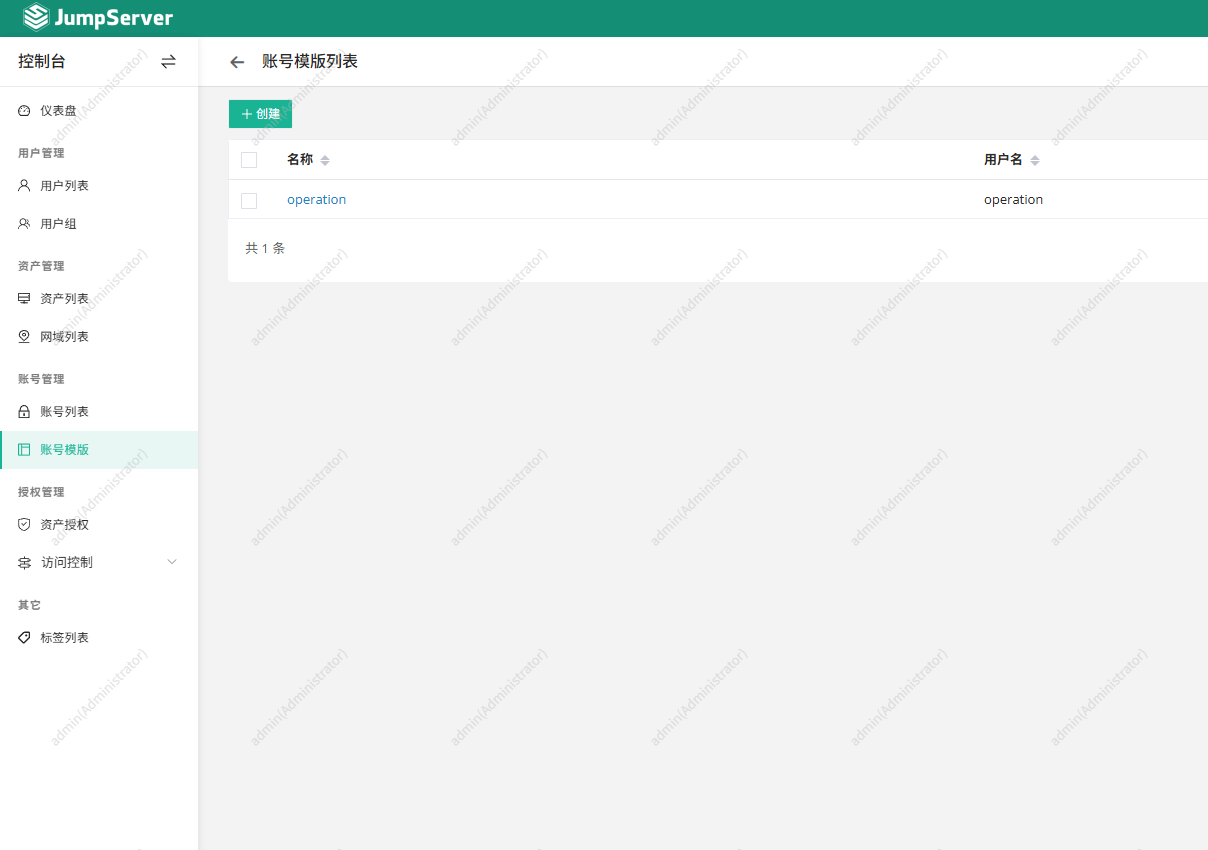Viewport: 1208px width, 850px height.
Task: Click the 创建 button to create a template
Action: 260,114
